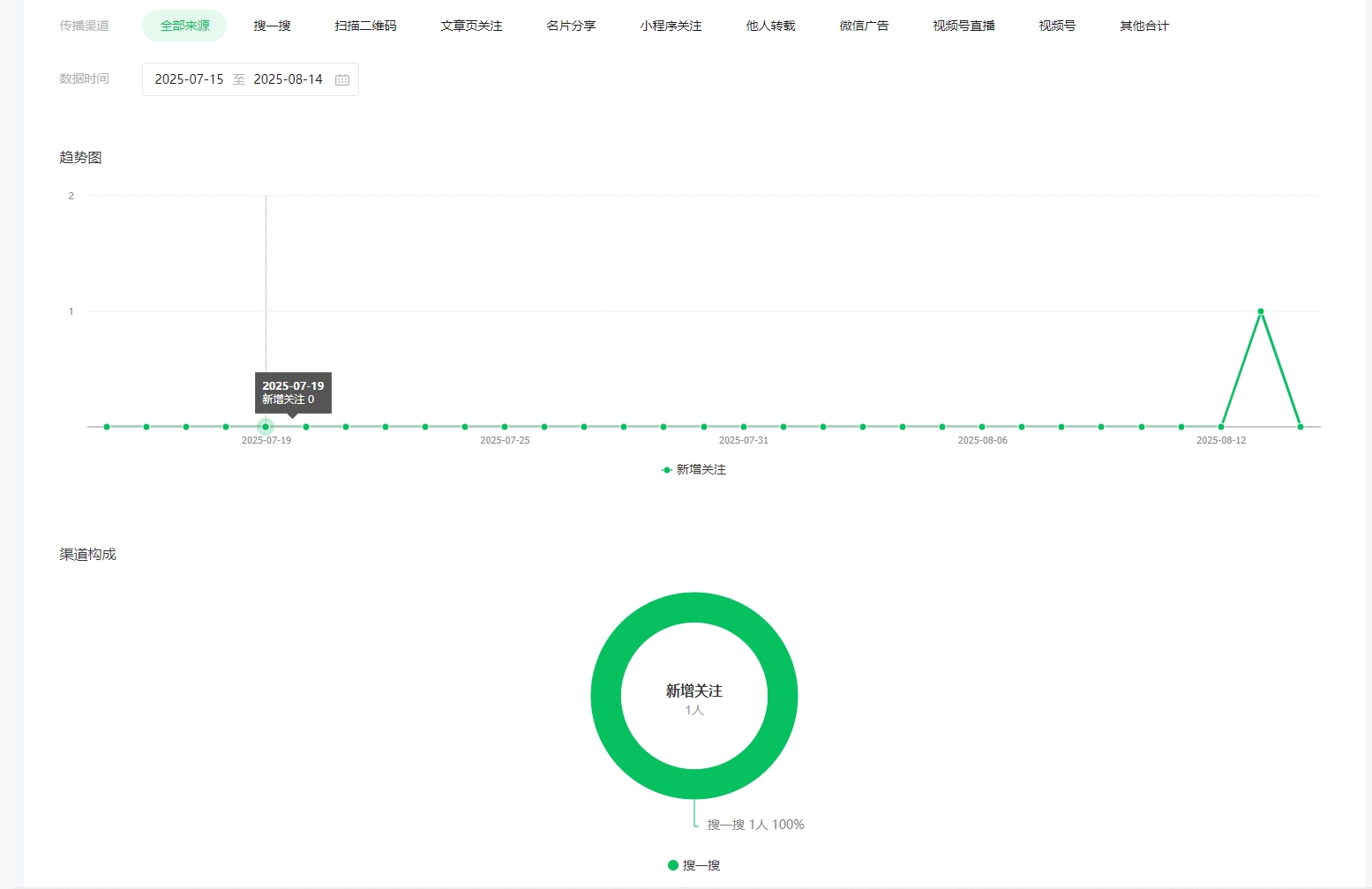Click the 数据时间 label
The height and width of the screenshot is (889, 1372).
coord(84,78)
